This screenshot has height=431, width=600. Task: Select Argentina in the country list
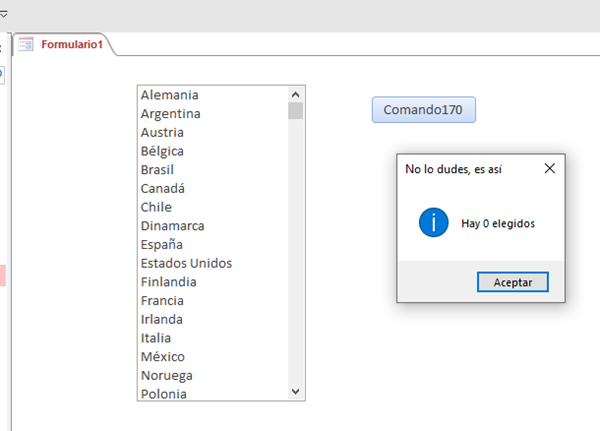212,114
